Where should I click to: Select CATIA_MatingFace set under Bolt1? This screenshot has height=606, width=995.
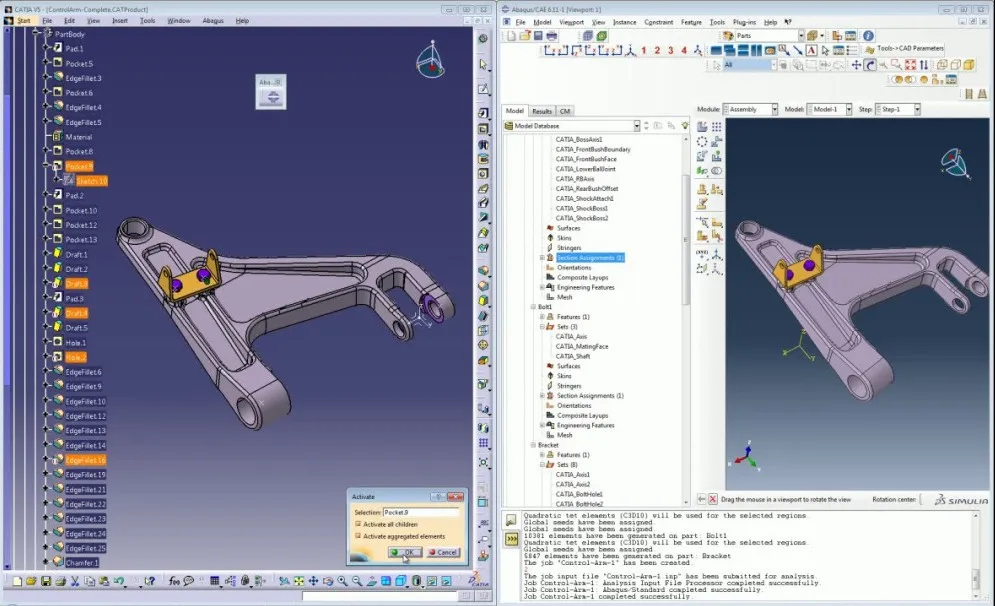(x=582, y=346)
